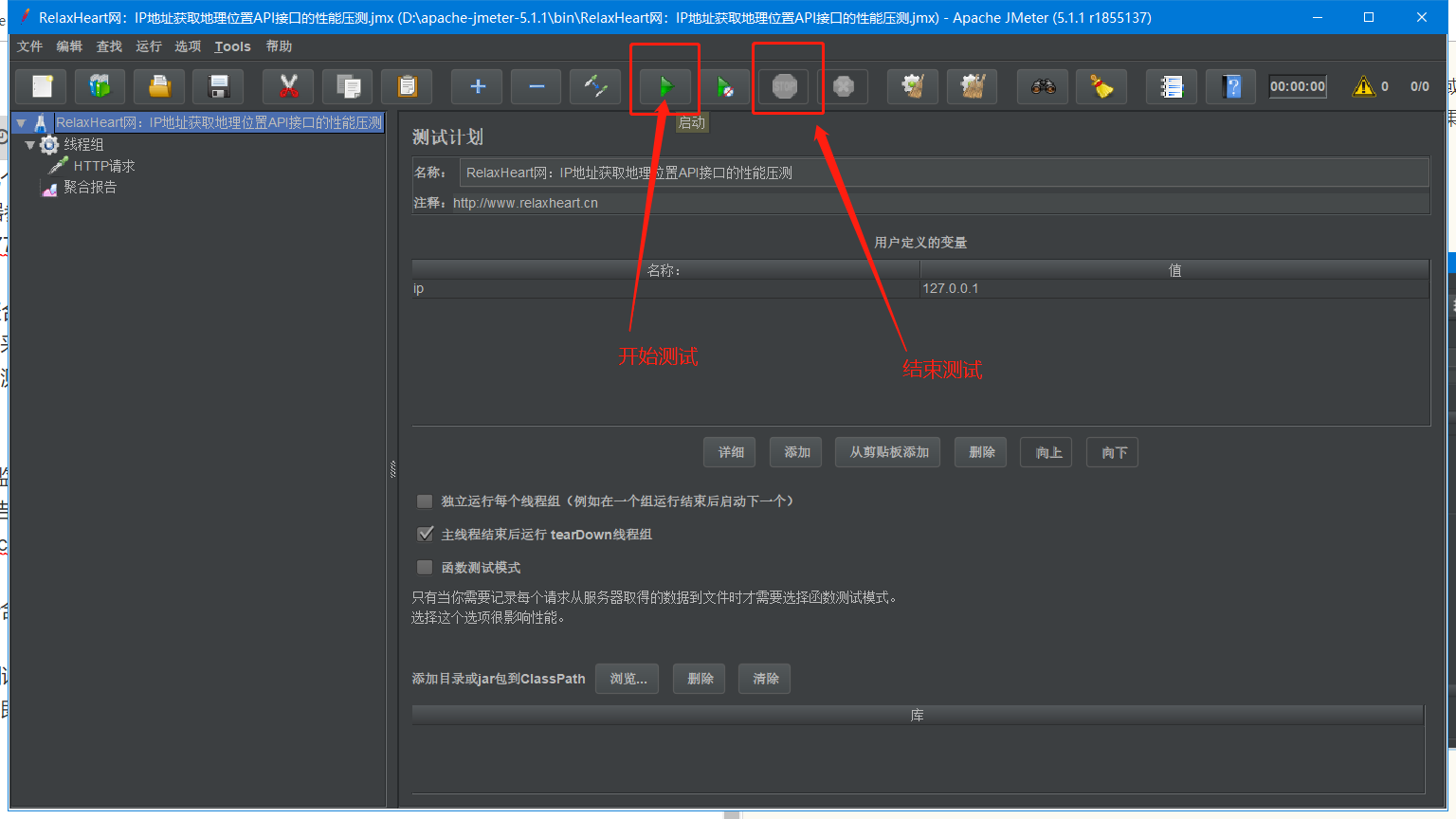Screen dimensions: 1456x819
Task: Click the 00:00:00 elapsed time display
Action: (1298, 86)
